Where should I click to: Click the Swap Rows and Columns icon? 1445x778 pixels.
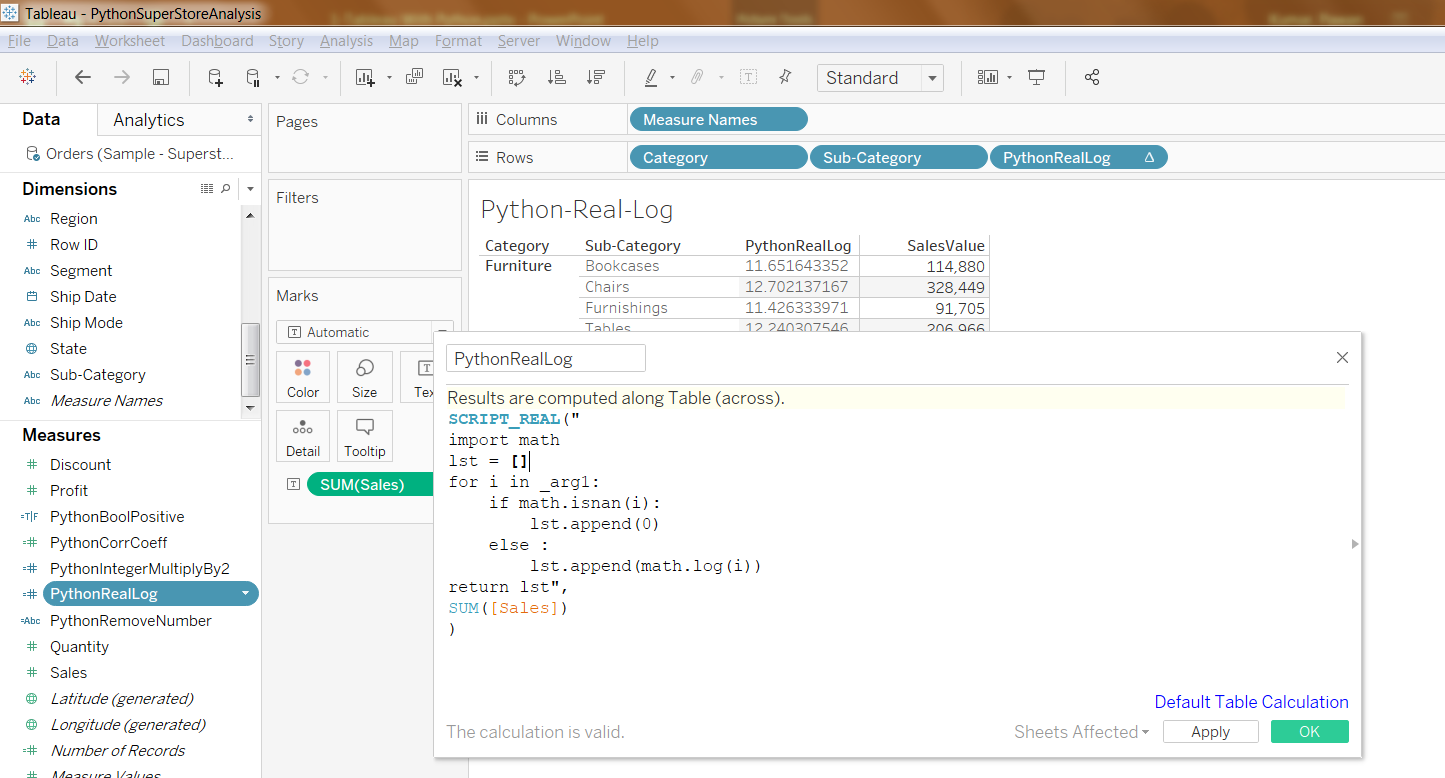coord(516,78)
